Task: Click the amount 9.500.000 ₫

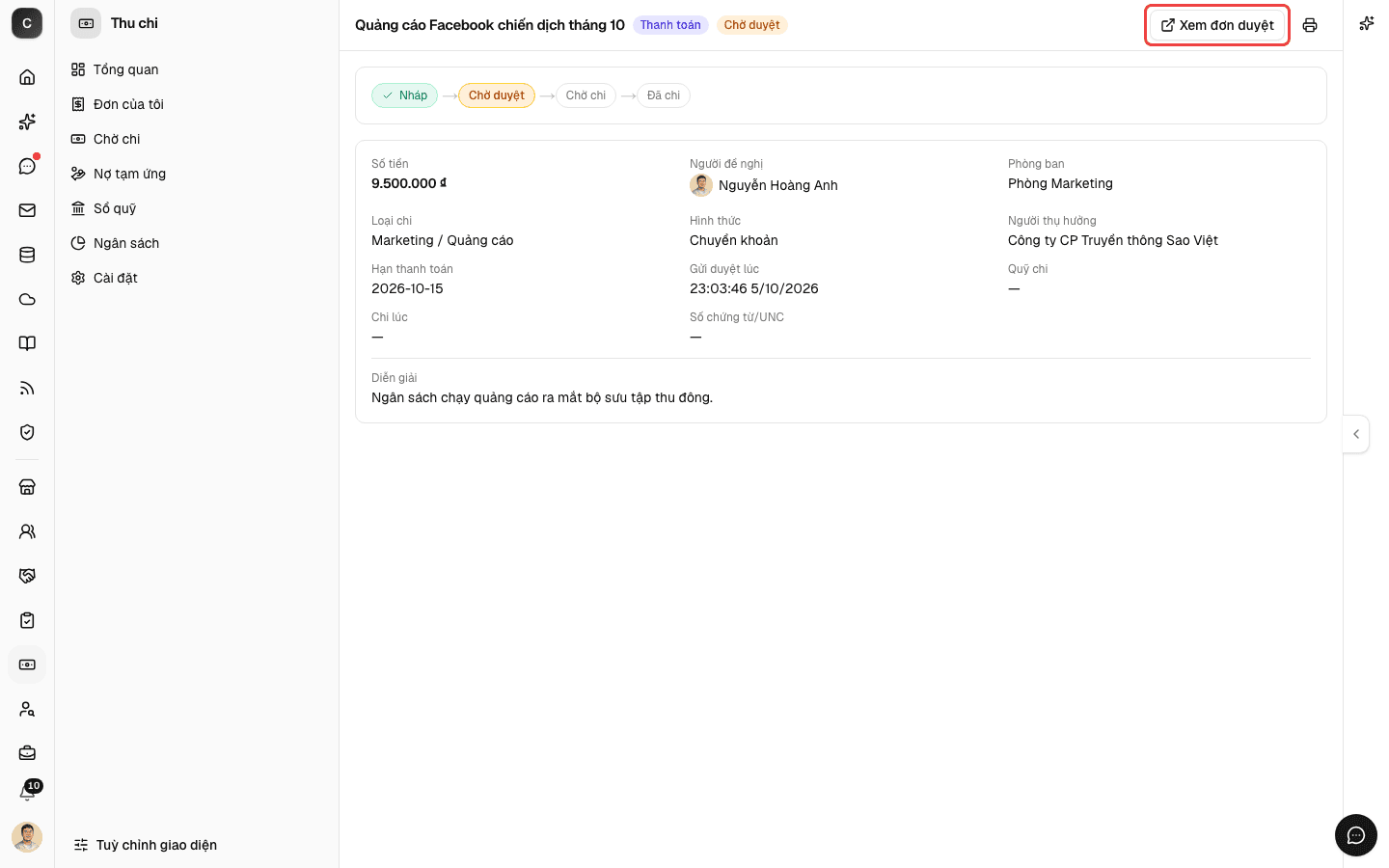Action: [409, 183]
